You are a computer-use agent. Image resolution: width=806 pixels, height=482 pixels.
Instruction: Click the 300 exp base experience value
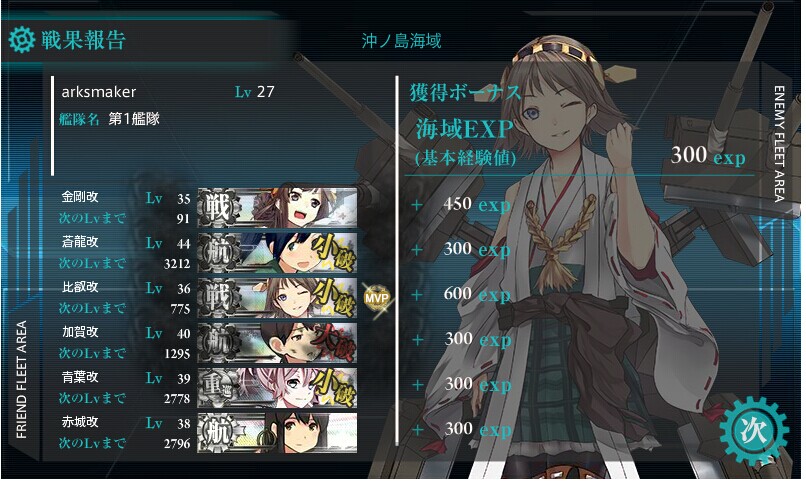[x=707, y=155]
